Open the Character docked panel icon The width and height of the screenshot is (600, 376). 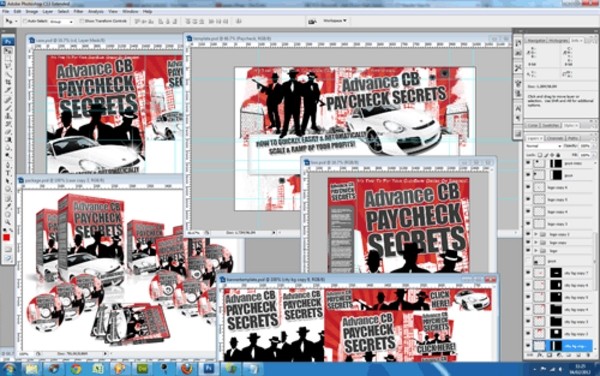coord(518,109)
